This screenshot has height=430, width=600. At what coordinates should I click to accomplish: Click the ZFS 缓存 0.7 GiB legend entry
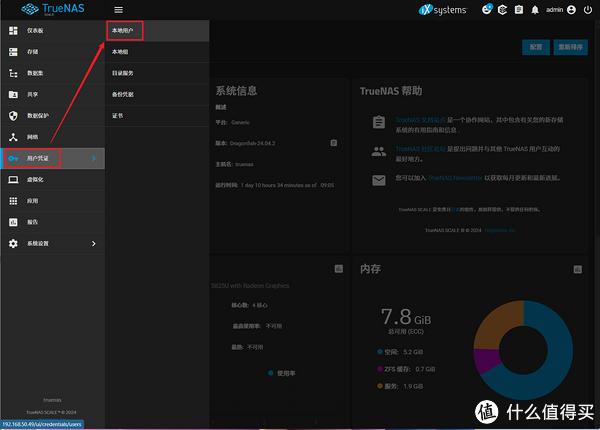coord(406,369)
